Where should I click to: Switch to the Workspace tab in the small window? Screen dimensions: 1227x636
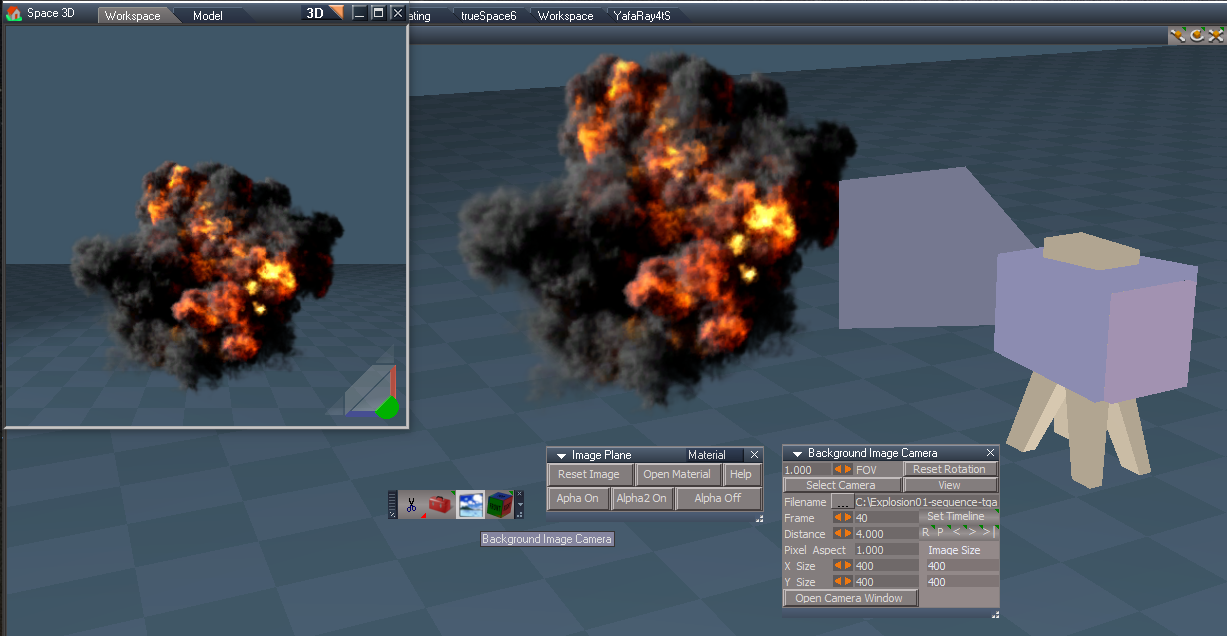click(x=132, y=16)
